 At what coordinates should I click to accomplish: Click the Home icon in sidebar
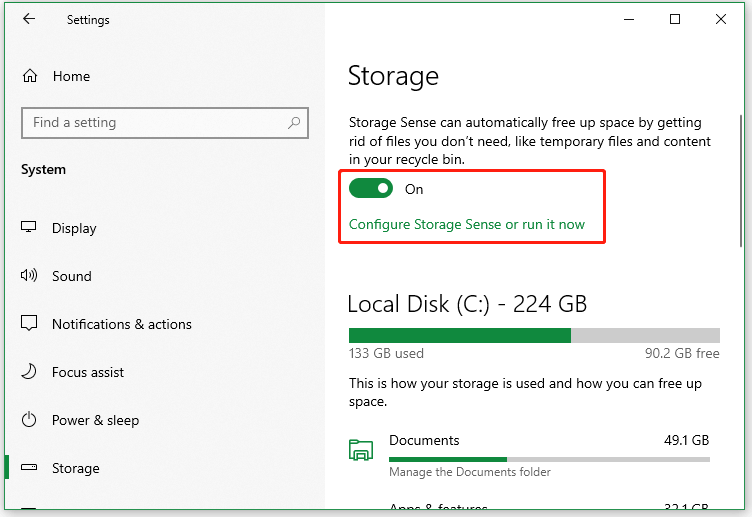click(x=30, y=76)
